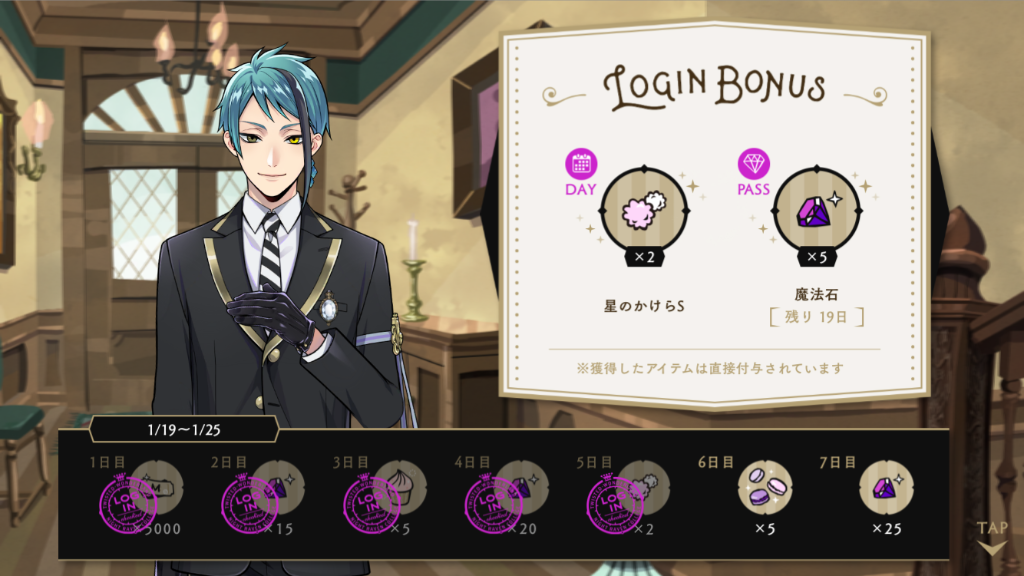Click the pink DAY calendar icon

tap(581, 165)
